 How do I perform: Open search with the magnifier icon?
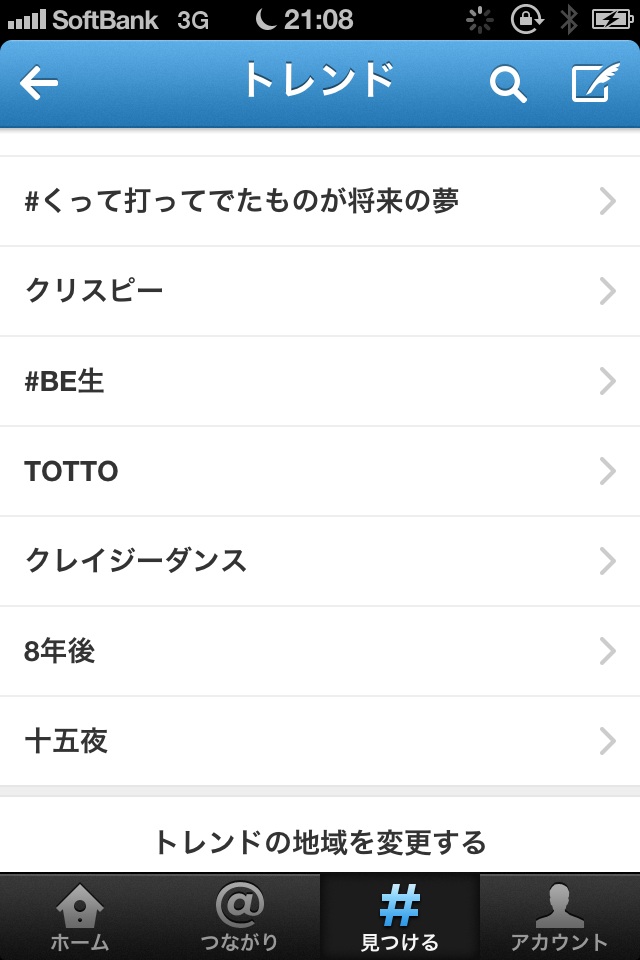[x=508, y=85]
